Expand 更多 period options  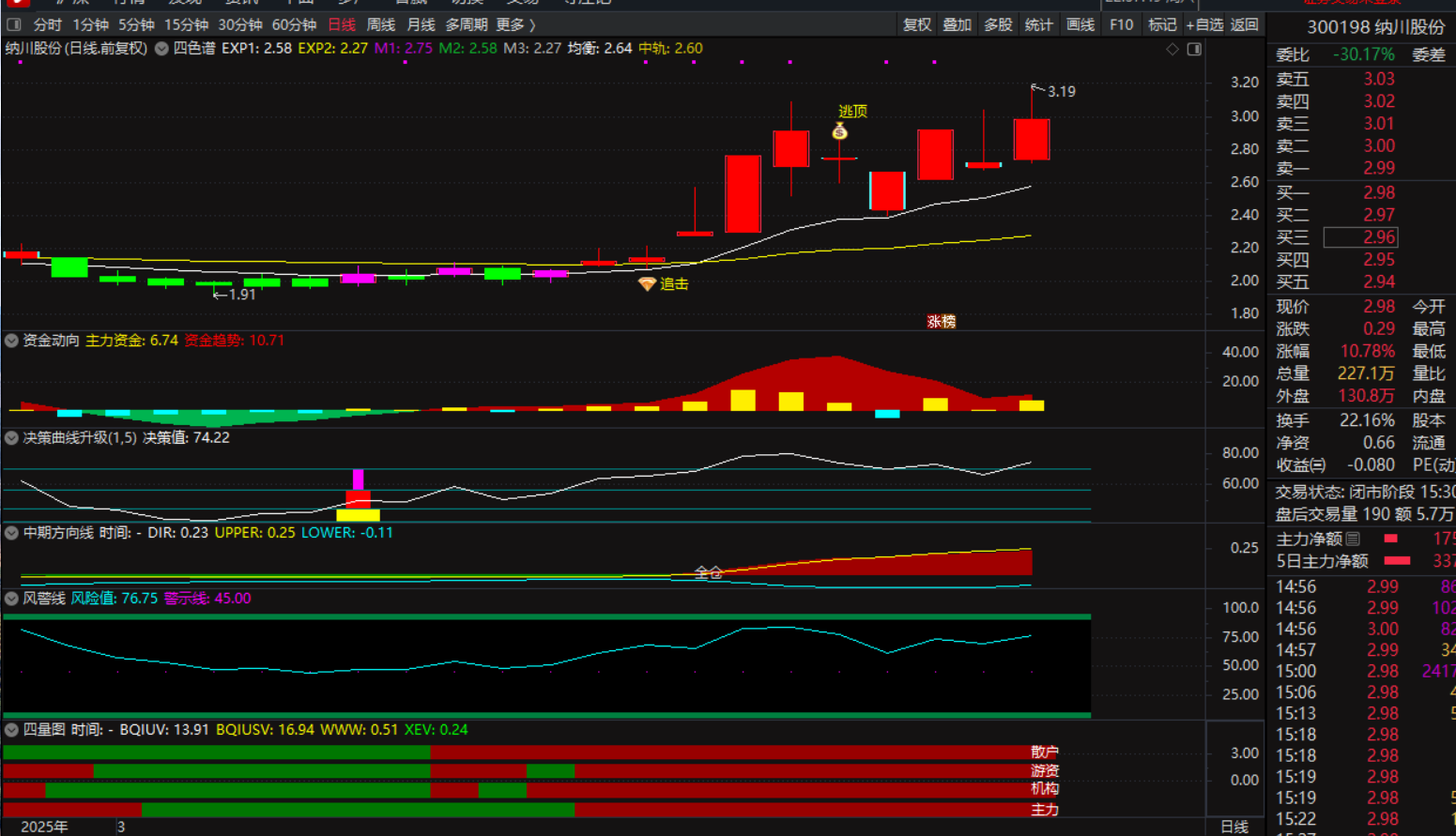(515, 24)
